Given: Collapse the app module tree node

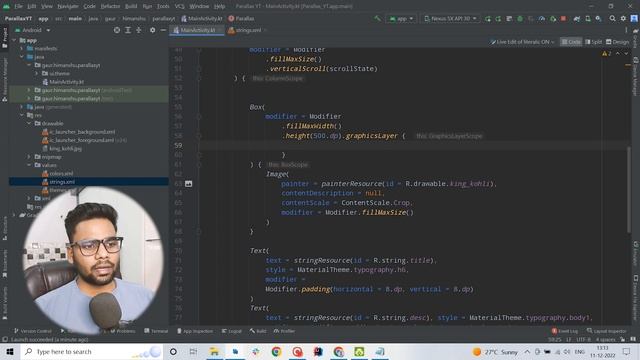Looking at the screenshot, I should coord(15,40).
